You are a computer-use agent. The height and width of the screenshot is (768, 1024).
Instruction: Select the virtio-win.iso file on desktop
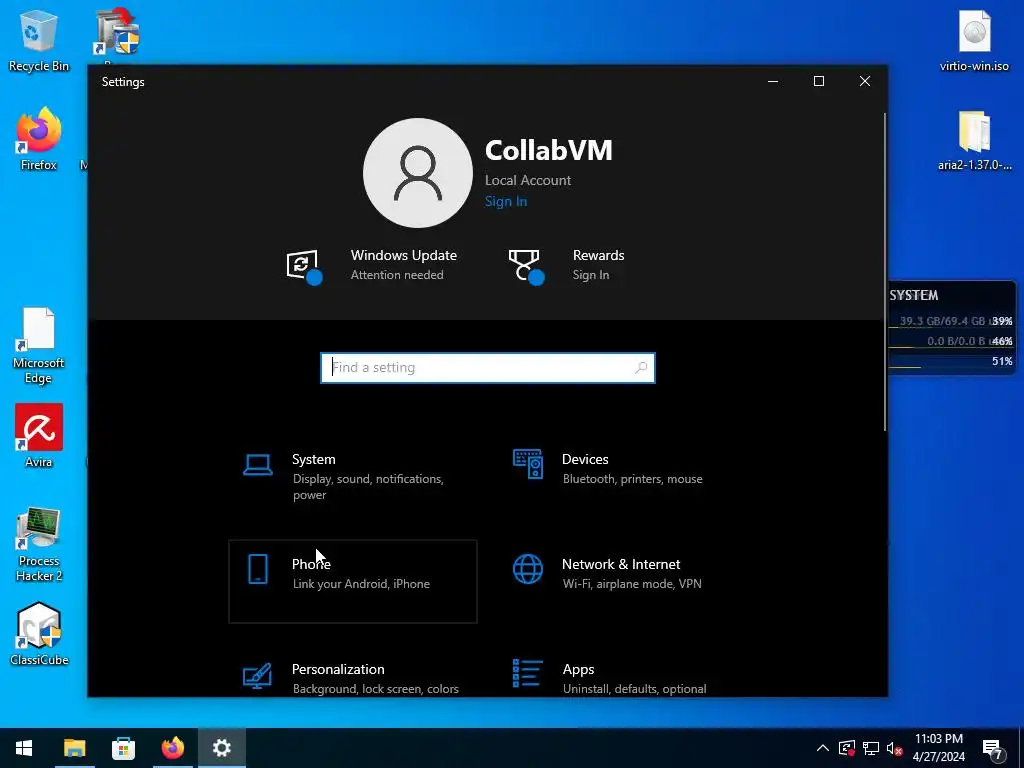(974, 40)
